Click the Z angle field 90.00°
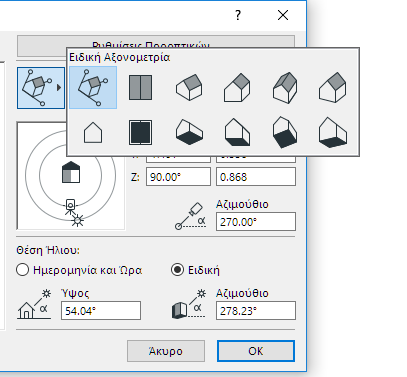The image size is (407, 377). click(x=178, y=177)
